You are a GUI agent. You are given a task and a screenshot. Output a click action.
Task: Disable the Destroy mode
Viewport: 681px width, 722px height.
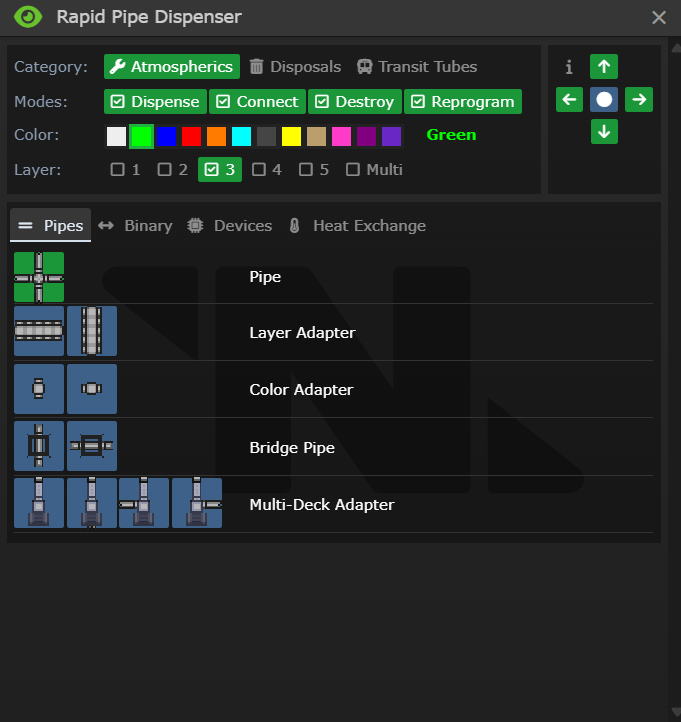pyautogui.click(x=355, y=102)
